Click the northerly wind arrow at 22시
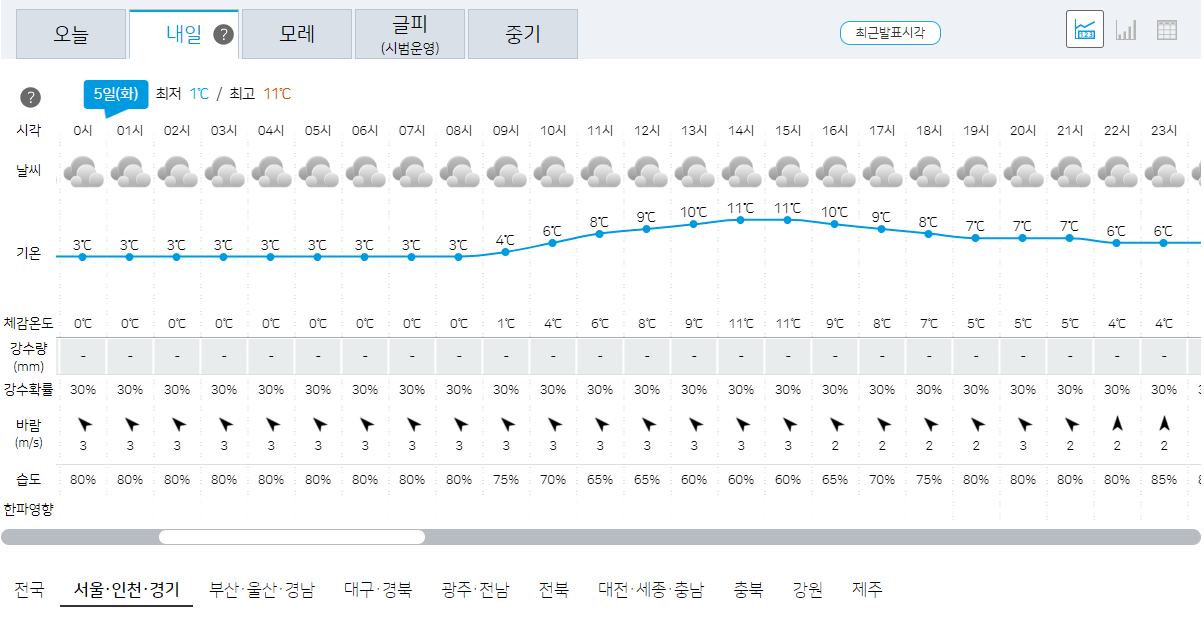Viewport: 1204px width, 620px height. pos(1116,424)
